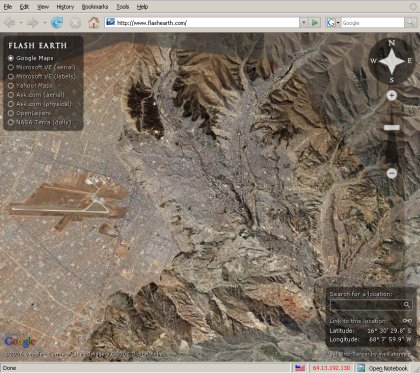Click the Google logo on the map
420x373 pixels.
coord(20,342)
